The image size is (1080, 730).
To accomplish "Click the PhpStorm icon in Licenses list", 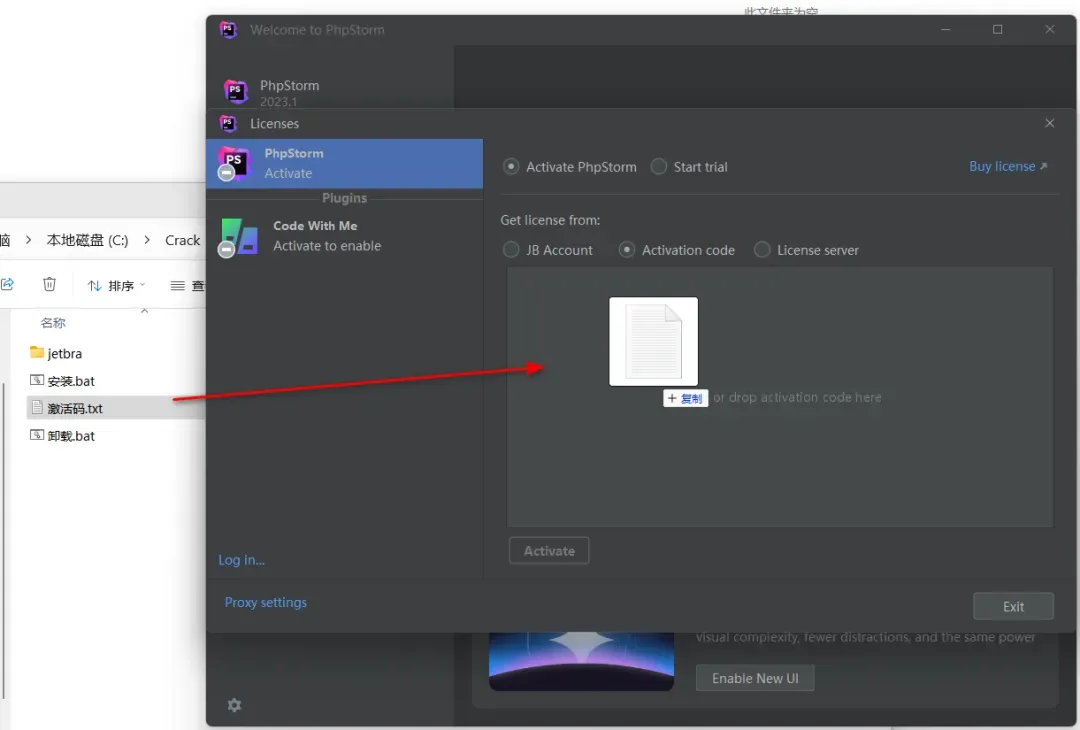I will click(x=233, y=164).
